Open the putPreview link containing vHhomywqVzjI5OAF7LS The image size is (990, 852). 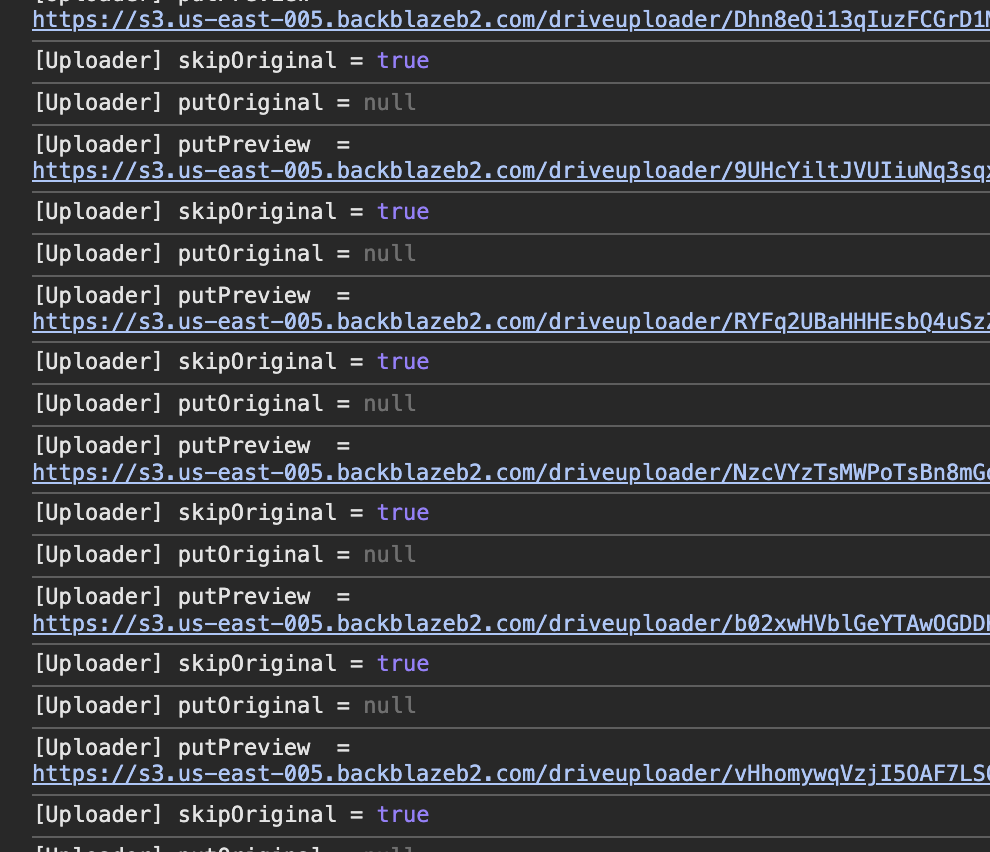coord(511,774)
